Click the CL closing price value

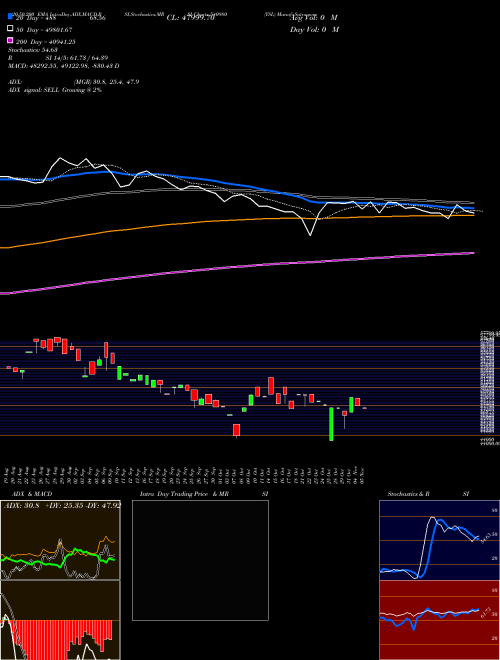(191, 18)
